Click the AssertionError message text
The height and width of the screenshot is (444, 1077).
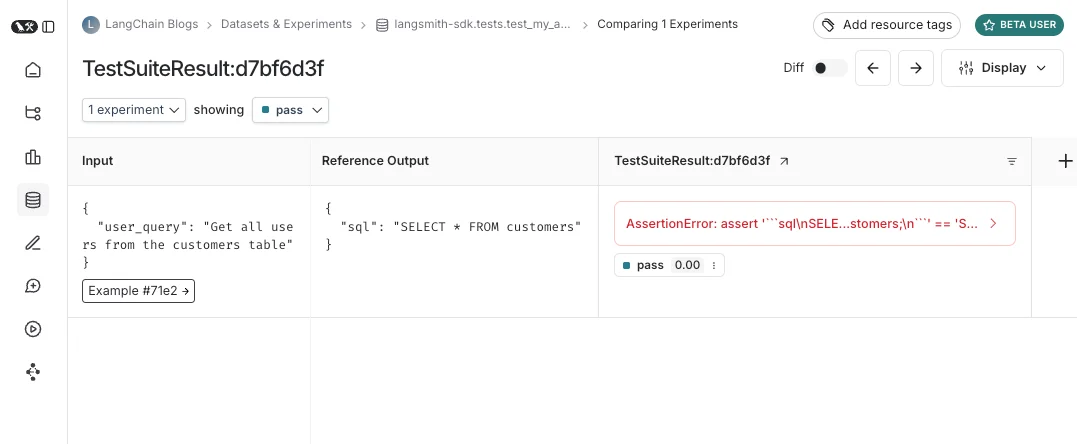(x=802, y=223)
